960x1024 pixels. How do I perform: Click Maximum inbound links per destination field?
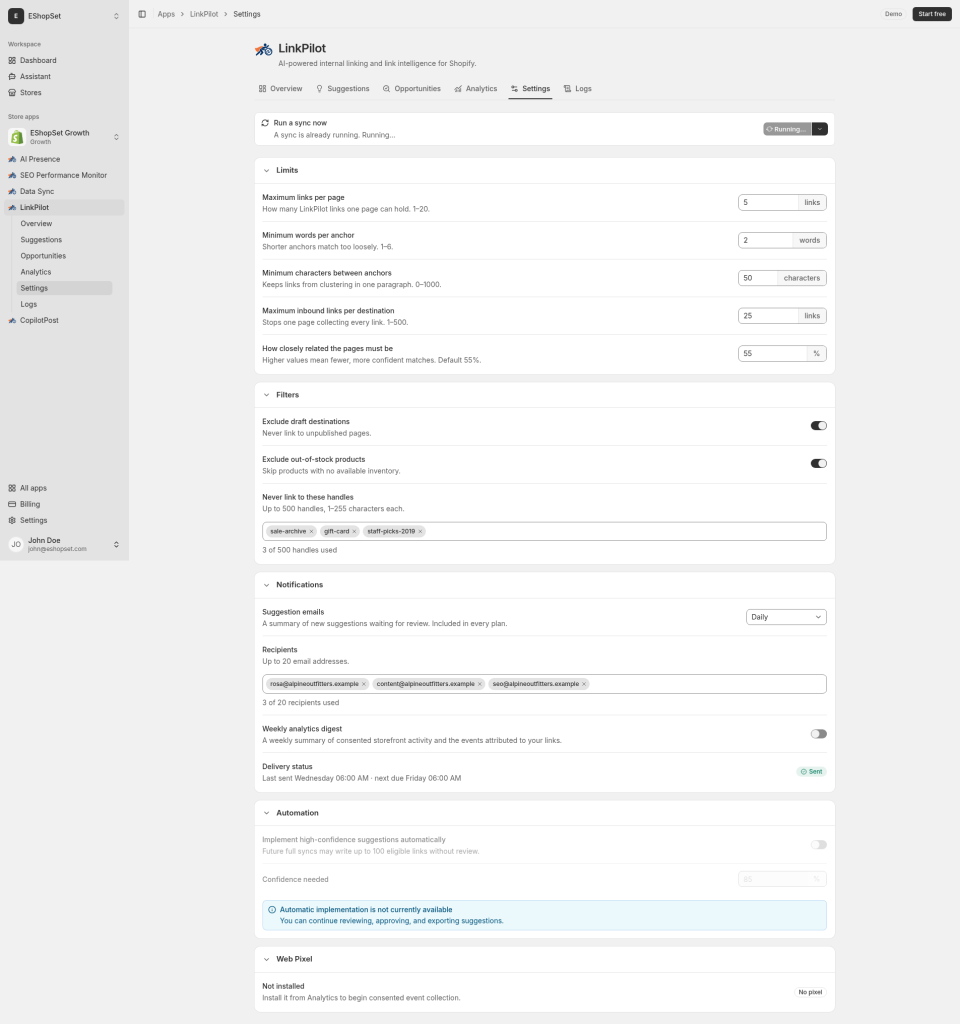click(768, 316)
